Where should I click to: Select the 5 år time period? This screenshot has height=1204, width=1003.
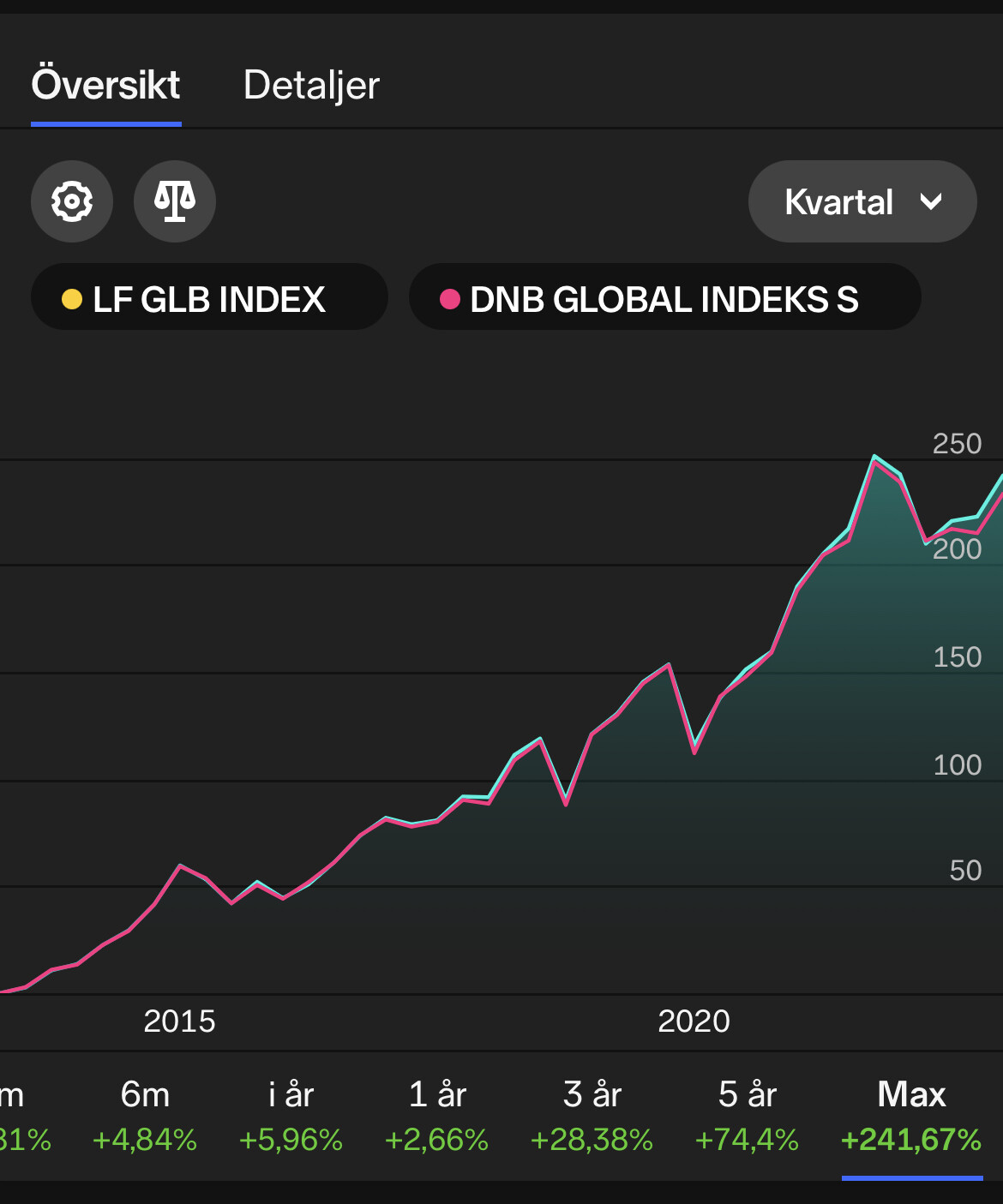747,1117
